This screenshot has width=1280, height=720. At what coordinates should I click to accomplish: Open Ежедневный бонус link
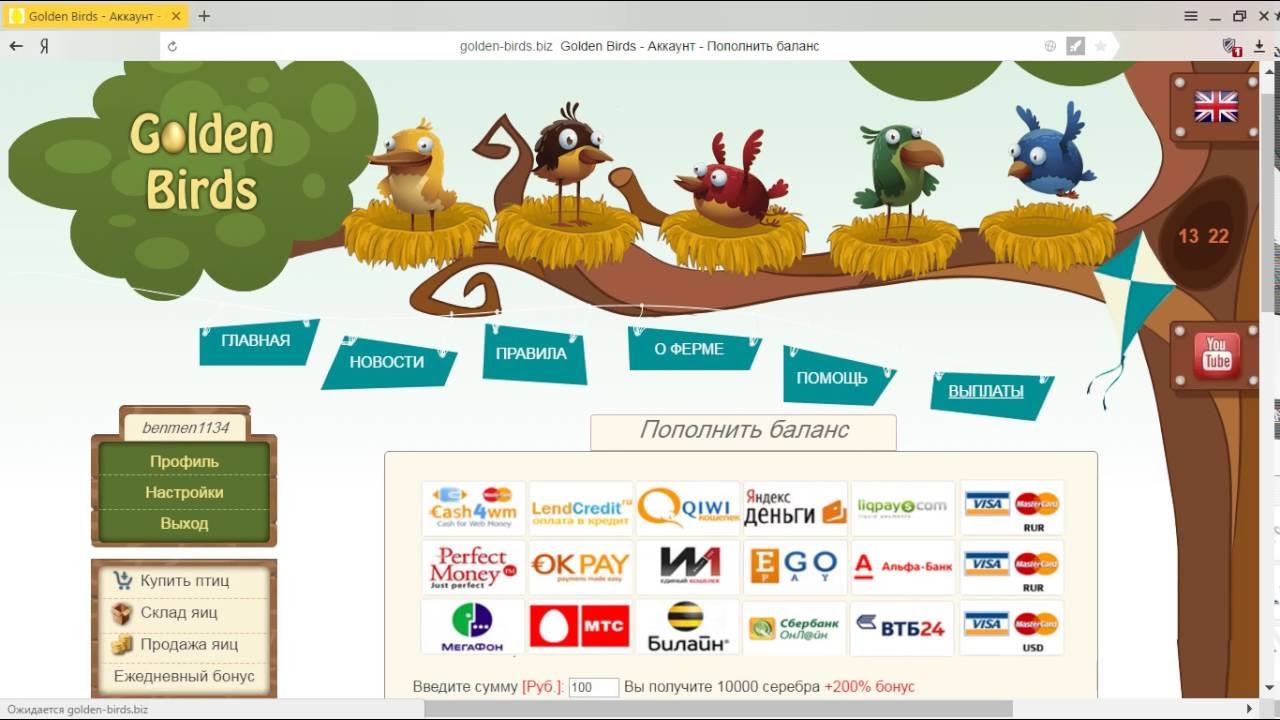tap(184, 676)
